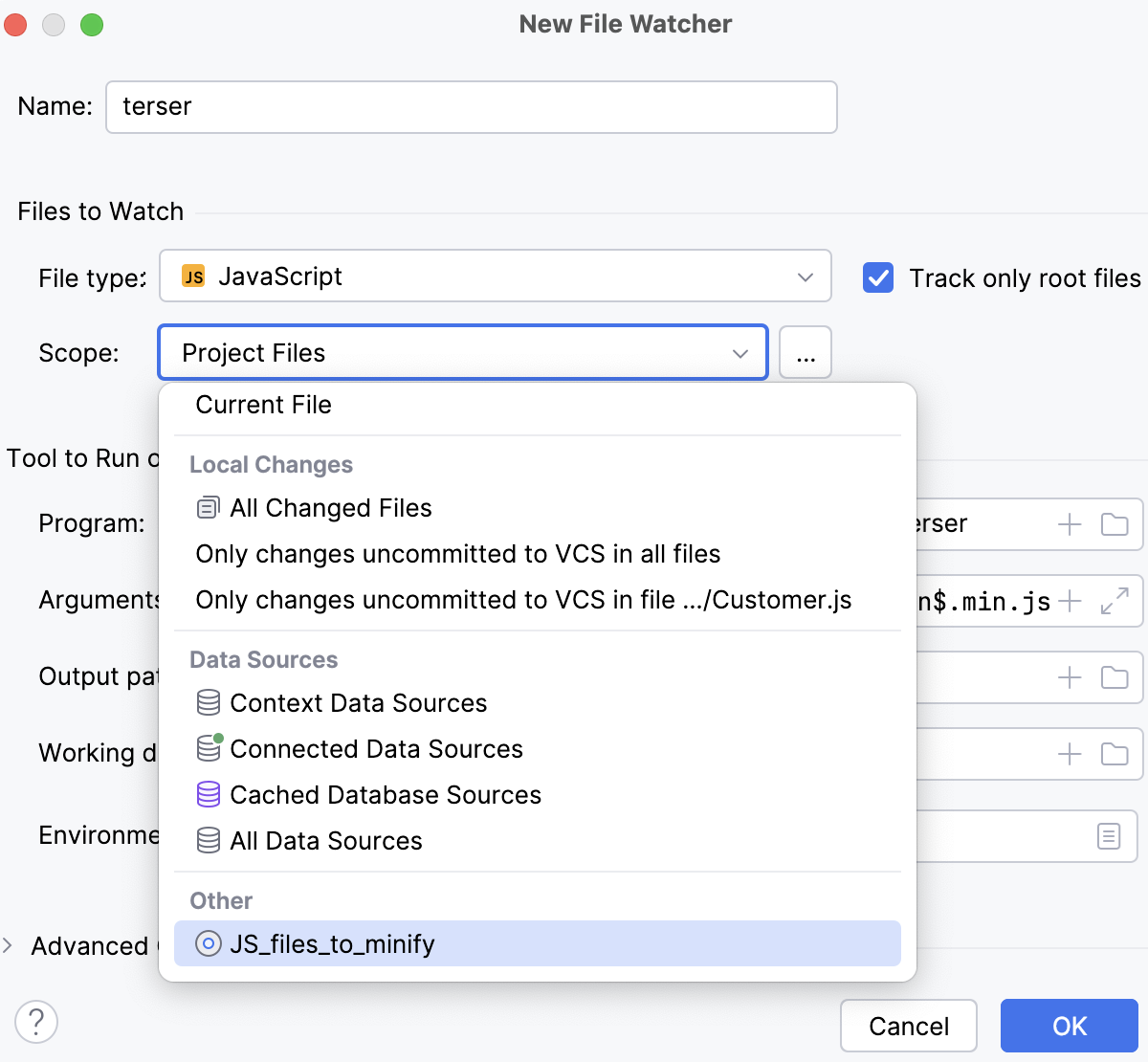Image resolution: width=1148 pixels, height=1062 pixels.
Task: Select Current File scope option
Action: pos(263,405)
